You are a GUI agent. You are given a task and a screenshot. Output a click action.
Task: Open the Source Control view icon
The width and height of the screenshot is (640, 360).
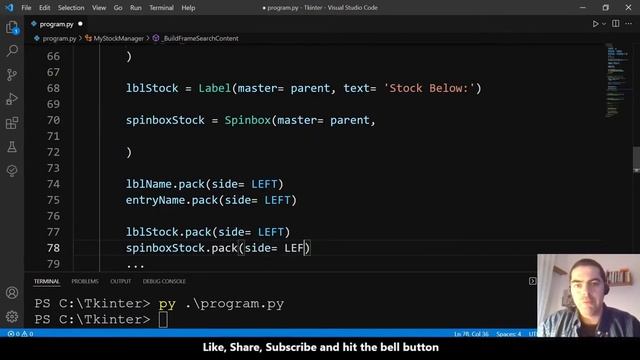[12, 75]
